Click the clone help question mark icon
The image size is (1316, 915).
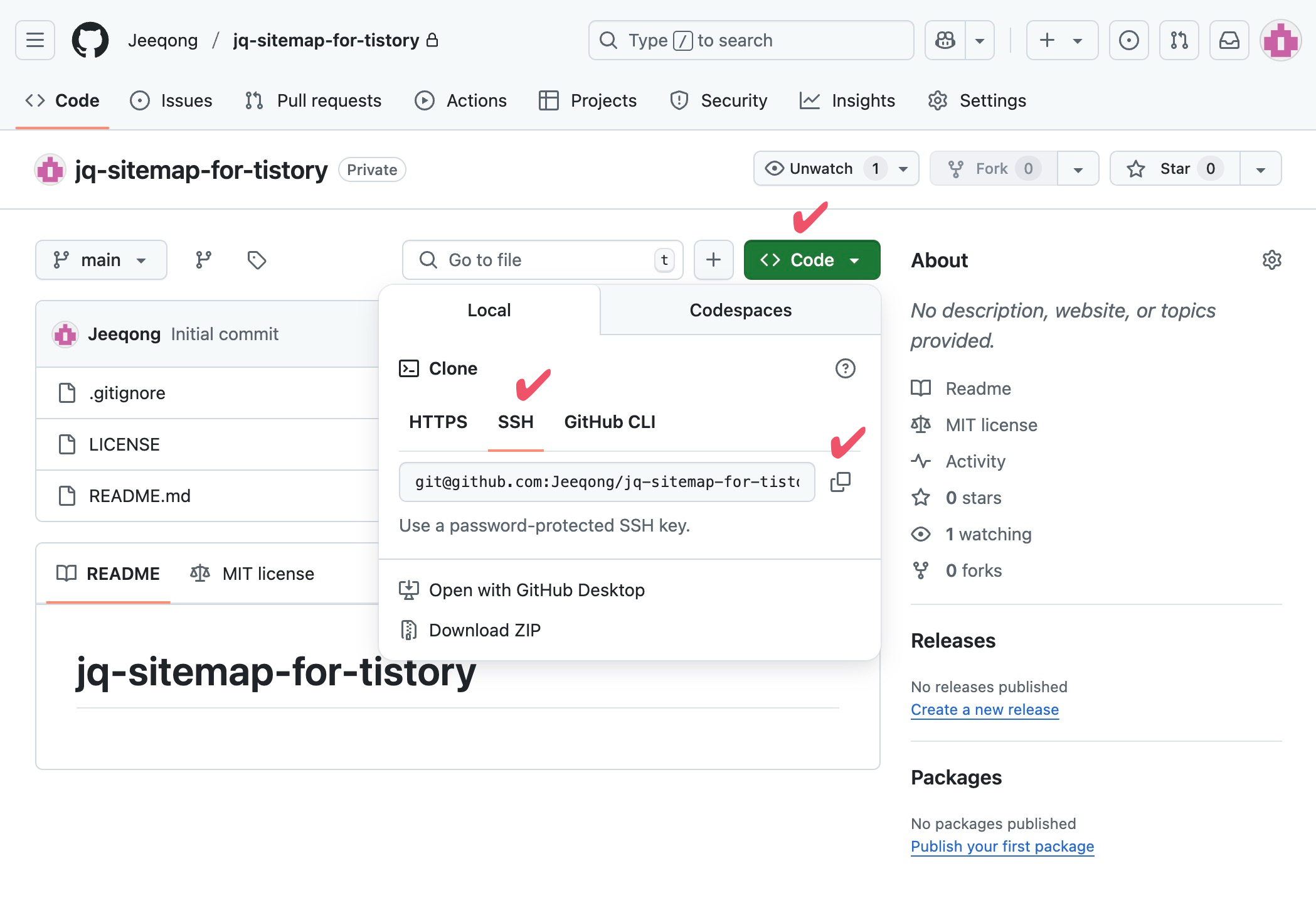pyautogui.click(x=845, y=368)
